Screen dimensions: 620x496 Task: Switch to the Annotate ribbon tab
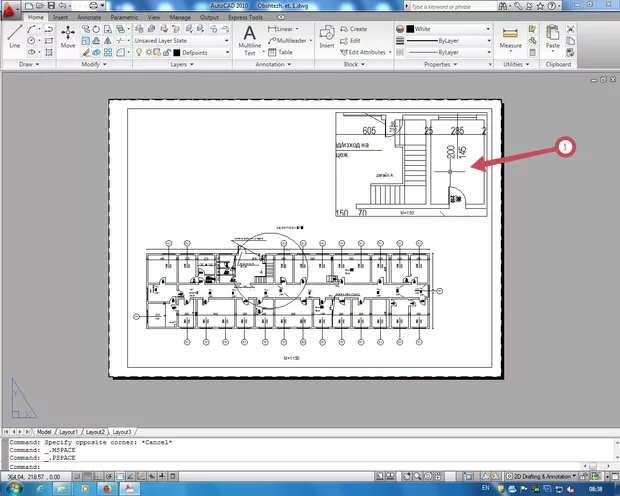pyautogui.click(x=88, y=17)
